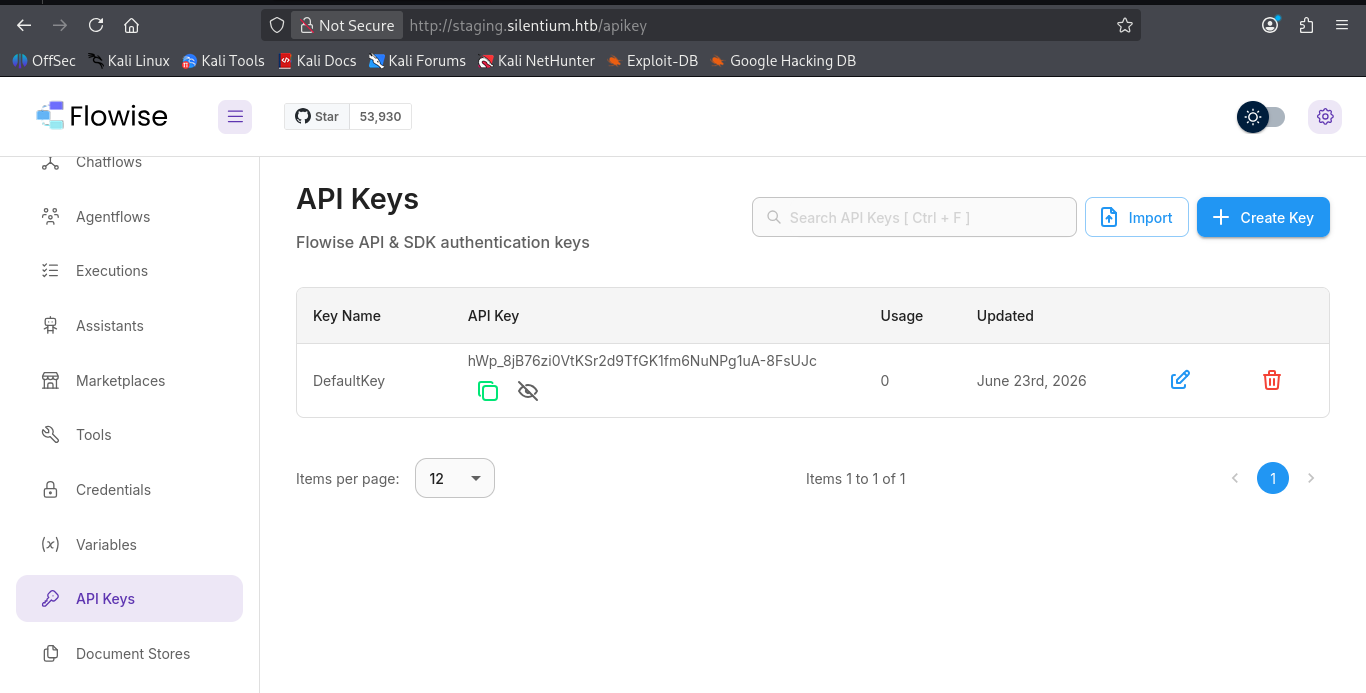Hide the DefaultKey API key value

(x=528, y=391)
